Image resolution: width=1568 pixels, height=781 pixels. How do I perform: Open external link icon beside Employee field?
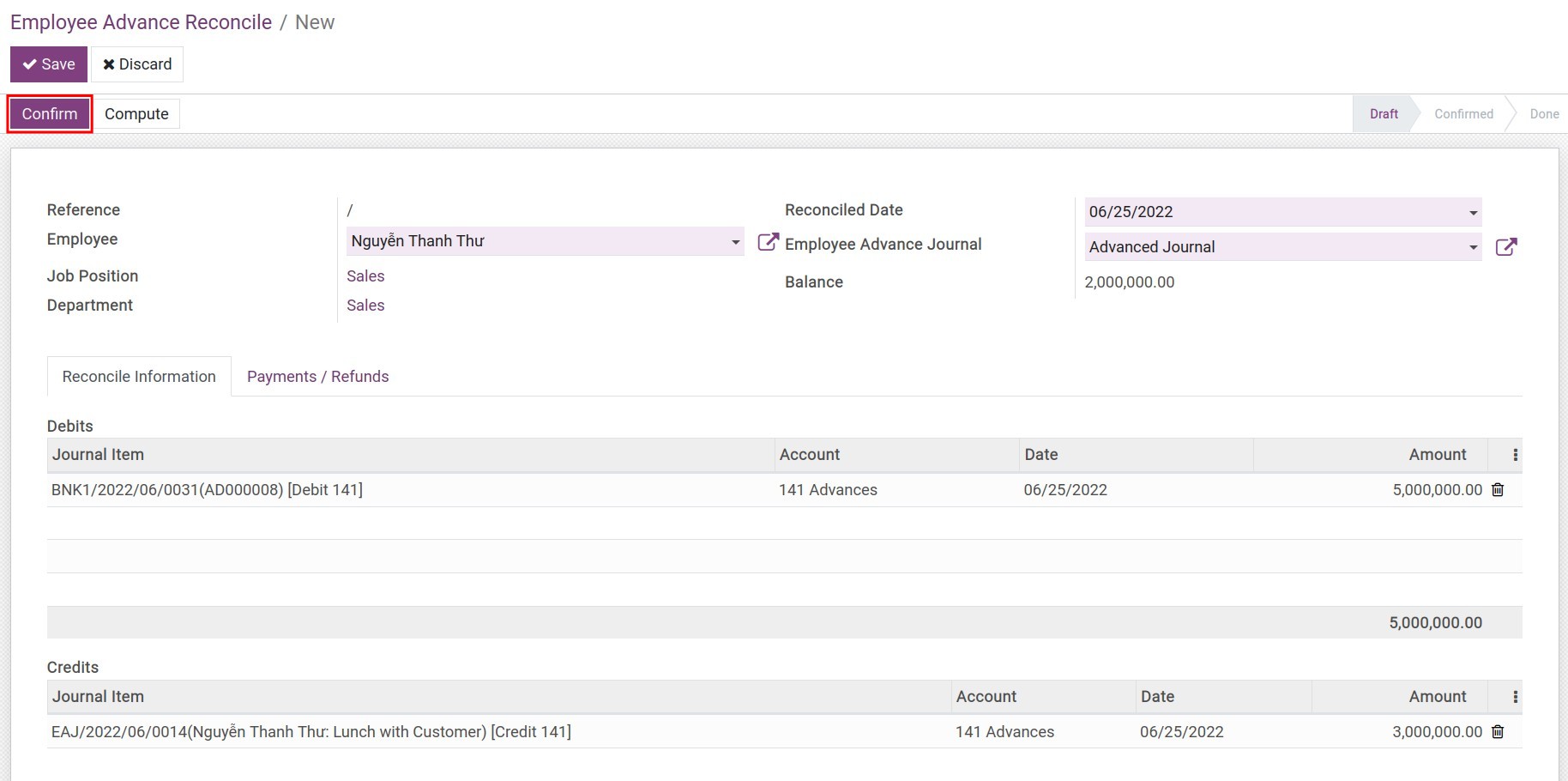click(x=768, y=242)
